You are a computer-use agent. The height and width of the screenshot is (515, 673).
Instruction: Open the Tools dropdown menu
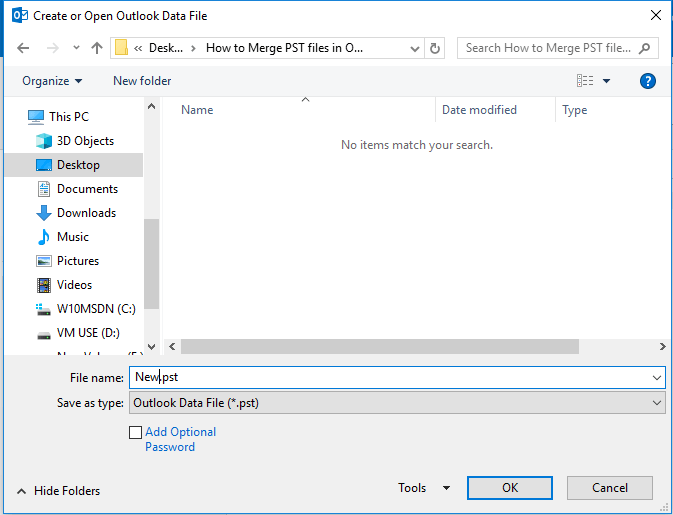tap(424, 488)
